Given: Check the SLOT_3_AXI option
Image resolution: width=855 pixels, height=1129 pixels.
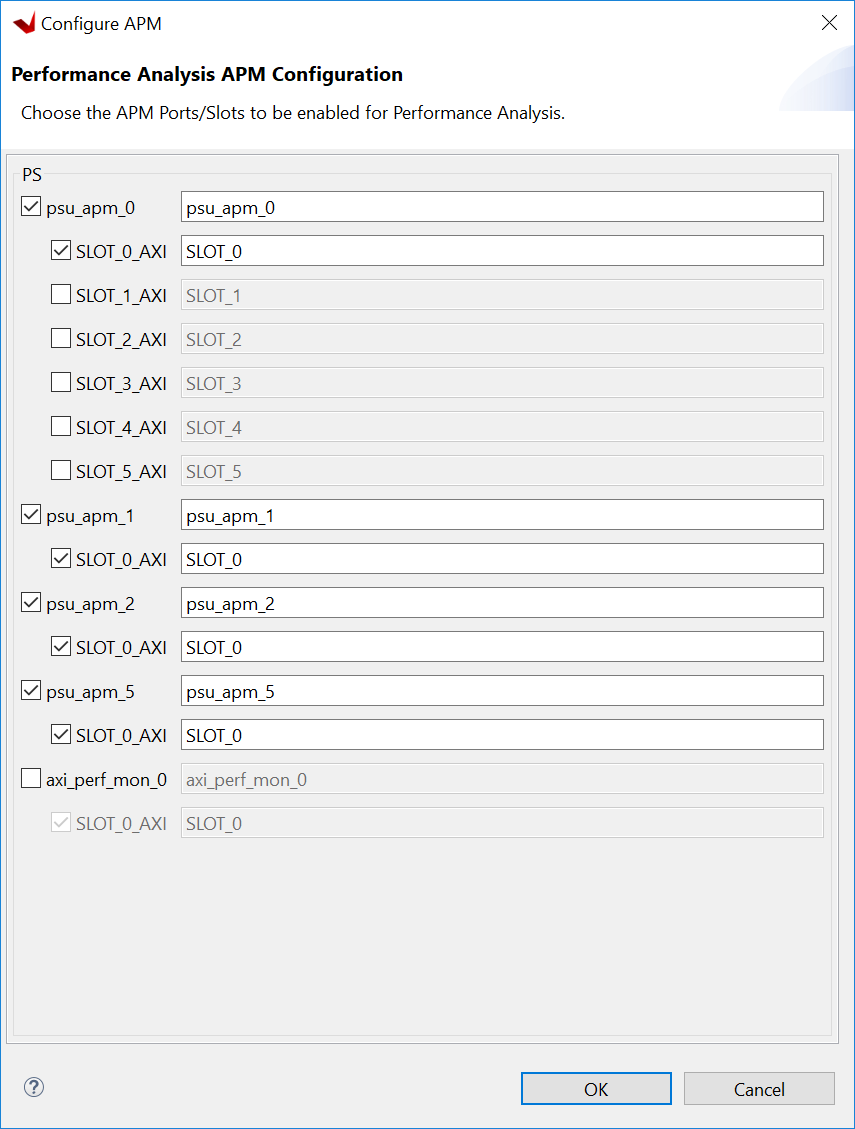Looking at the screenshot, I should coord(61,383).
